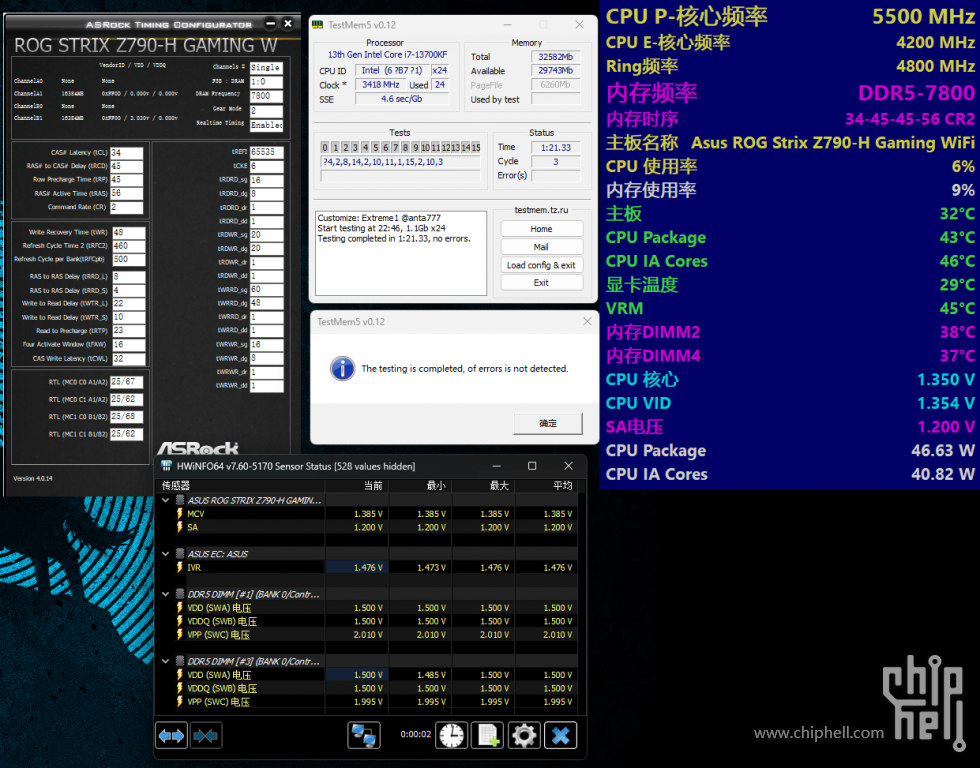The height and width of the screenshot is (768, 980).
Task: Maximize the HWiNFO64 Sensor Status window
Action: coord(532,466)
